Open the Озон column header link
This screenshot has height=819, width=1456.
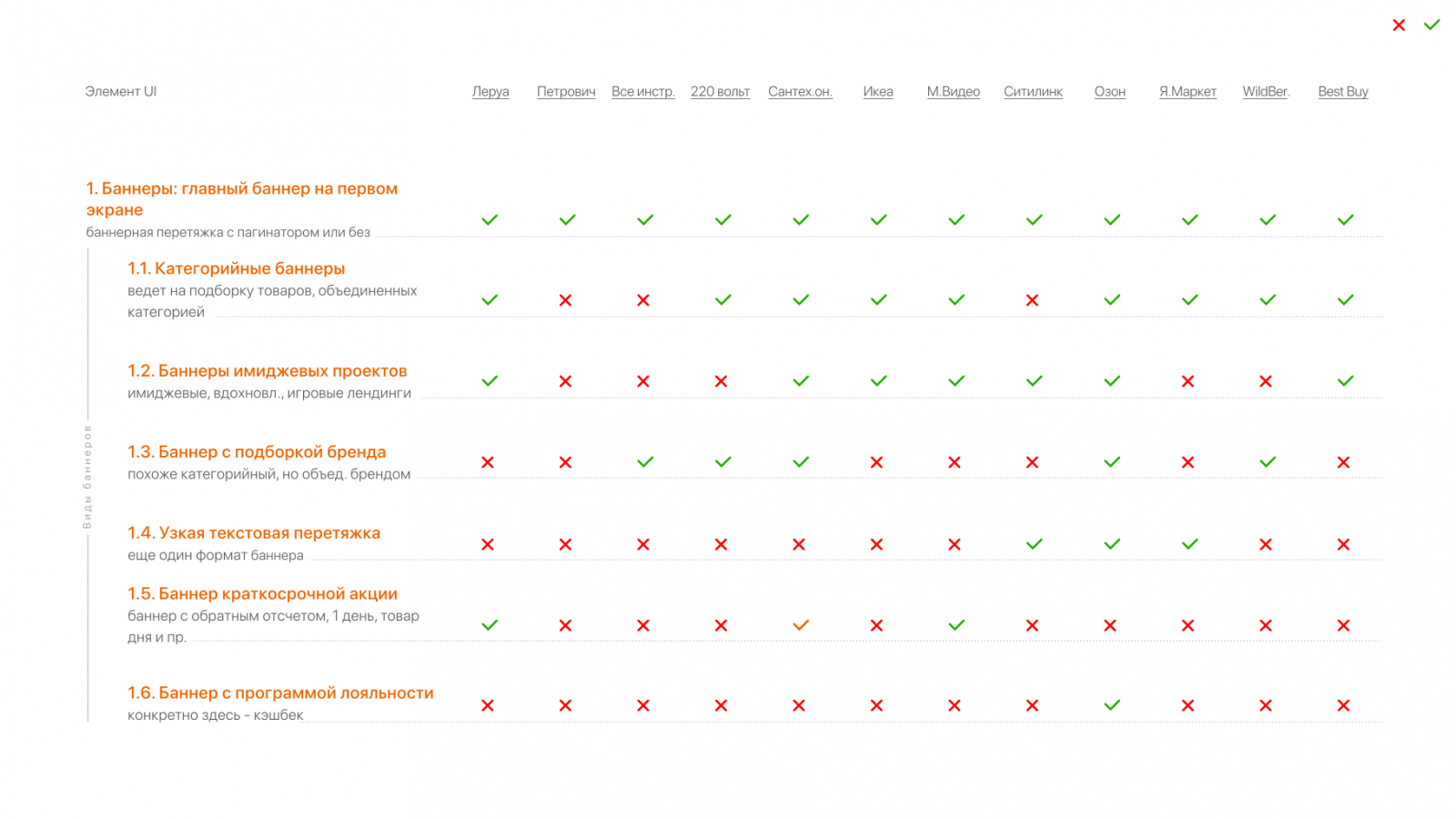click(1110, 92)
